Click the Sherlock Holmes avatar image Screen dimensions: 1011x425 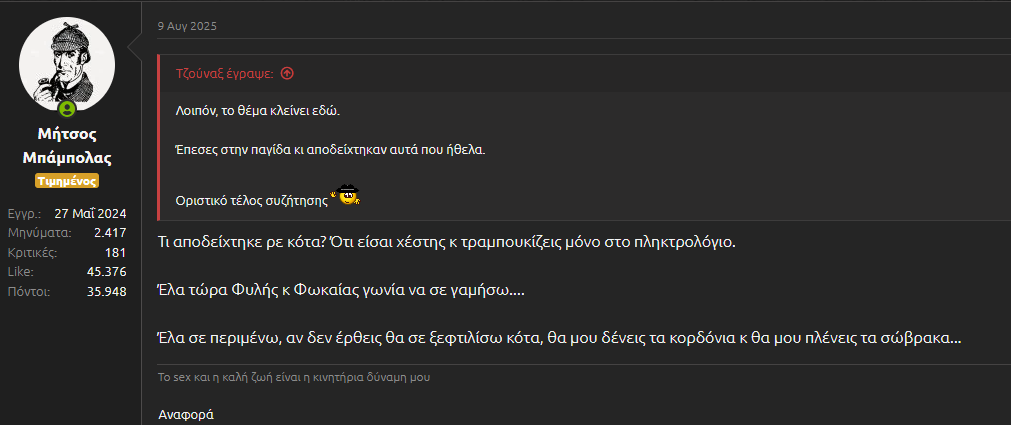coord(67,64)
